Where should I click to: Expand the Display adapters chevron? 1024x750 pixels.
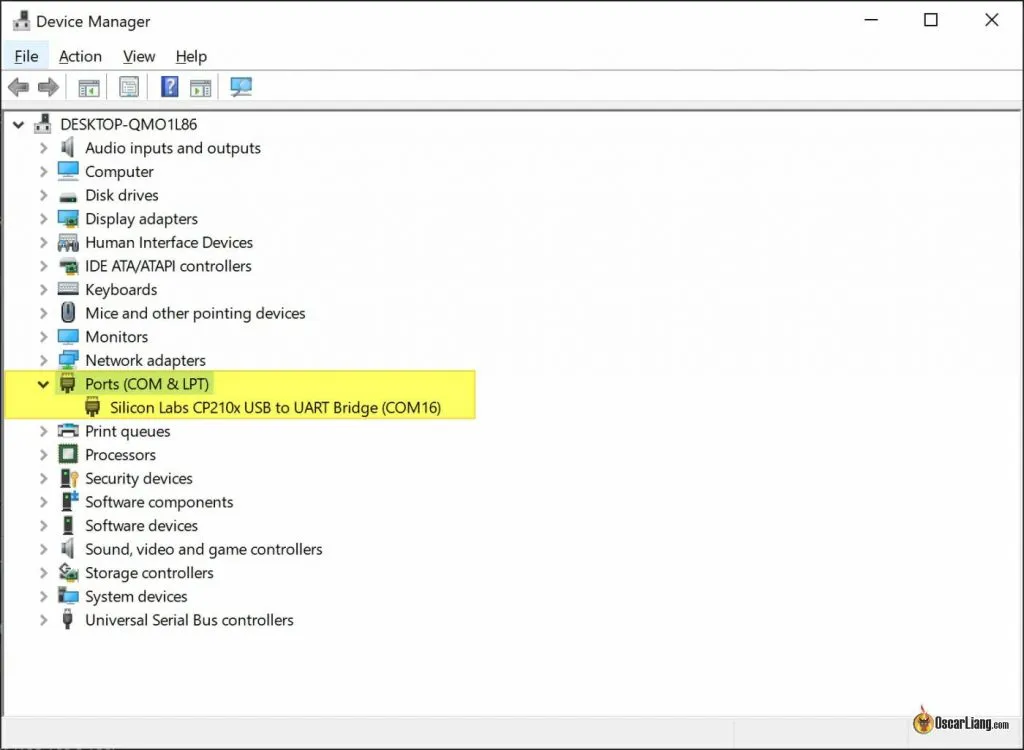pos(44,219)
